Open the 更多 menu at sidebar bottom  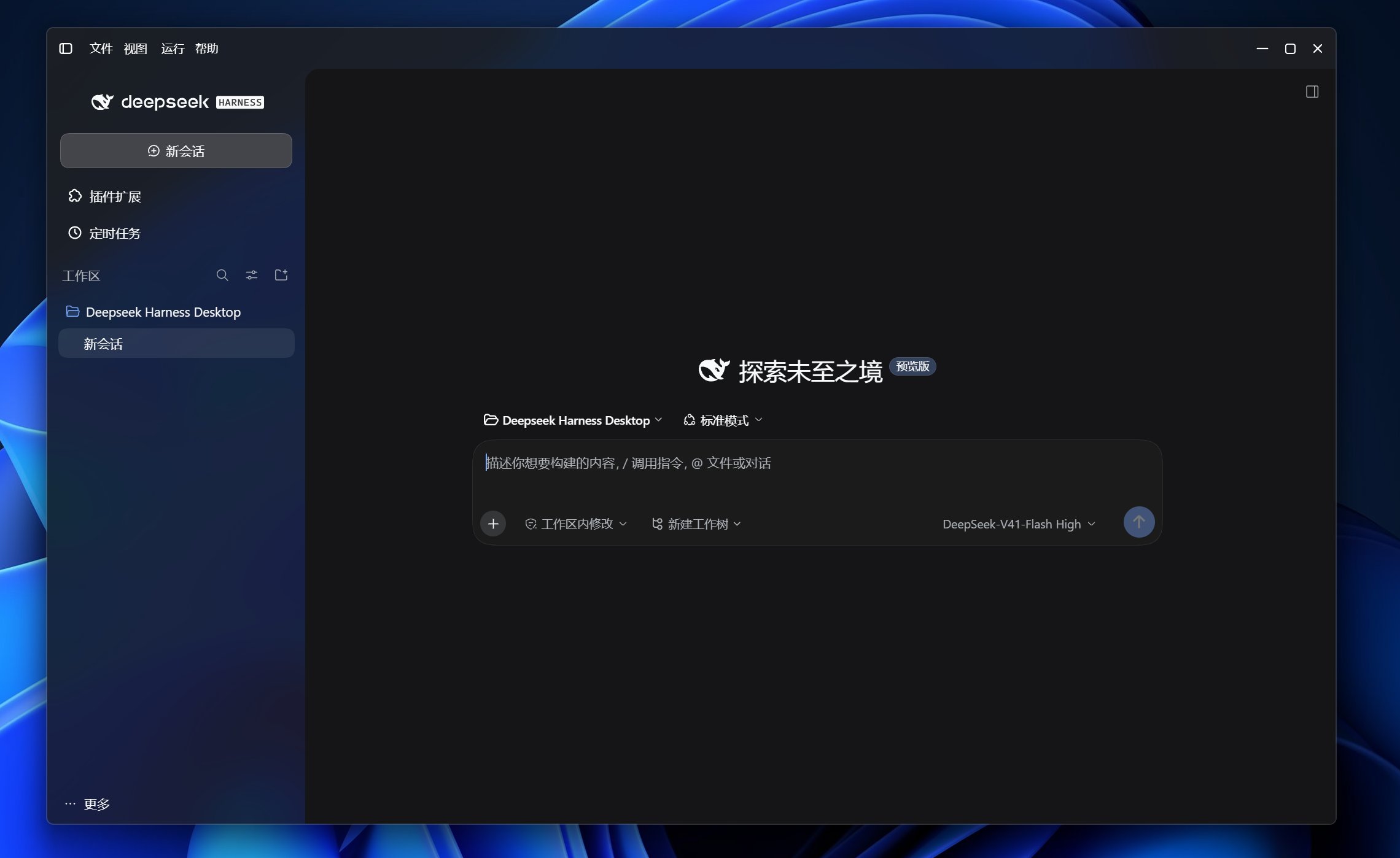click(87, 804)
